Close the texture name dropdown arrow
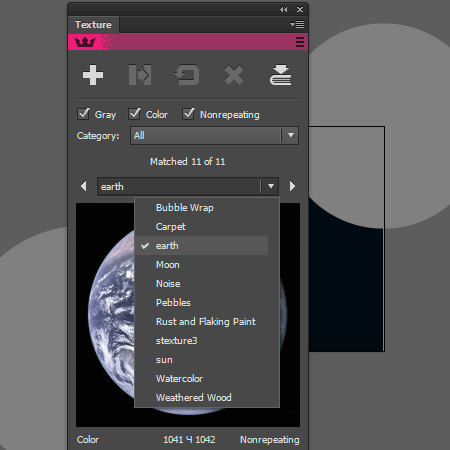This screenshot has width=450, height=450. [x=271, y=186]
